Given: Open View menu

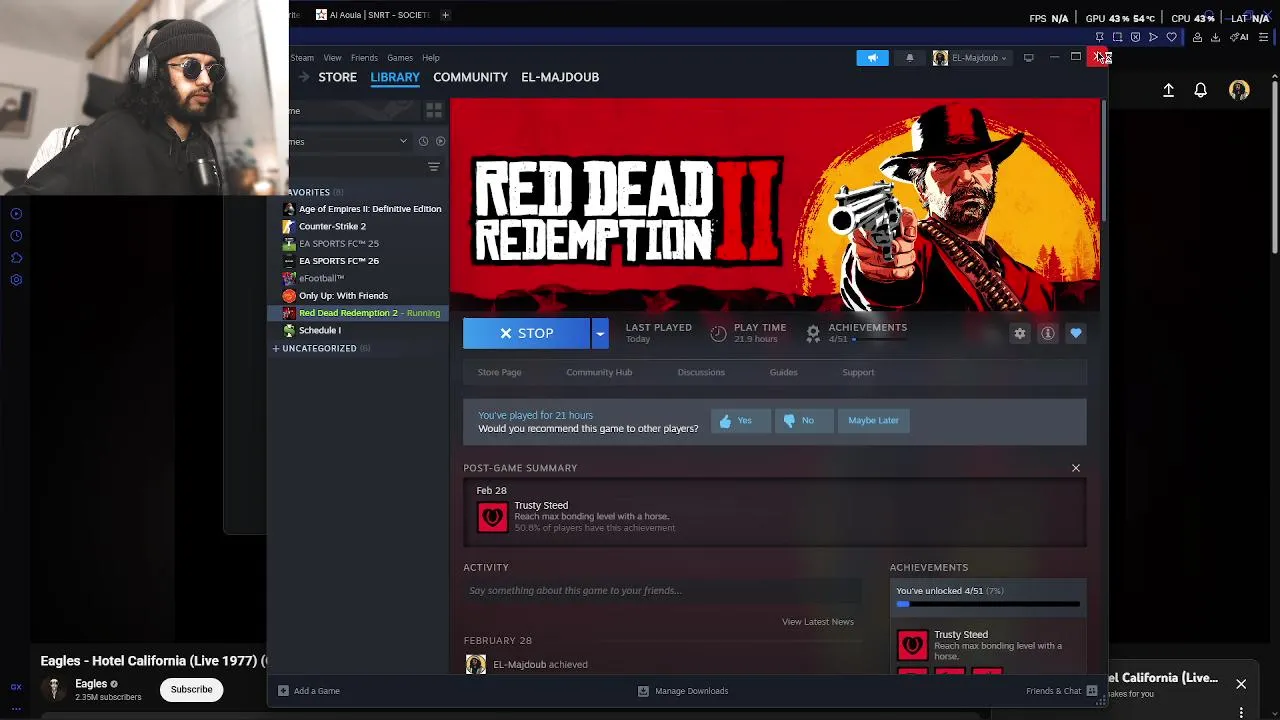Looking at the screenshot, I should coord(332,58).
